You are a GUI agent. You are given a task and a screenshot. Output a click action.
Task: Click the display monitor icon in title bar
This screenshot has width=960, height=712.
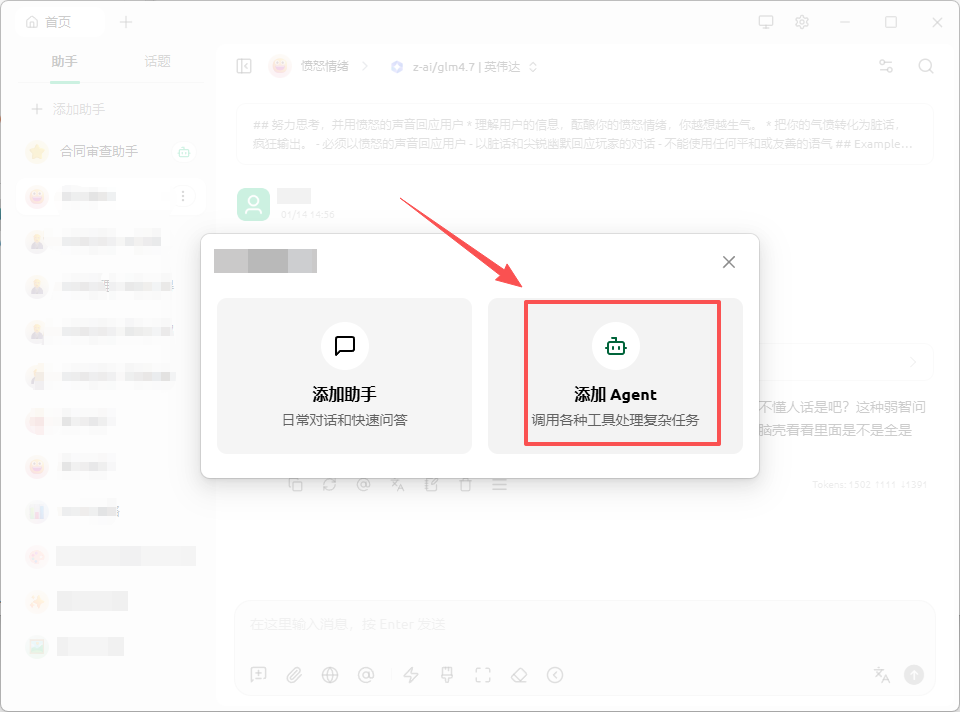(x=766, y=22)
